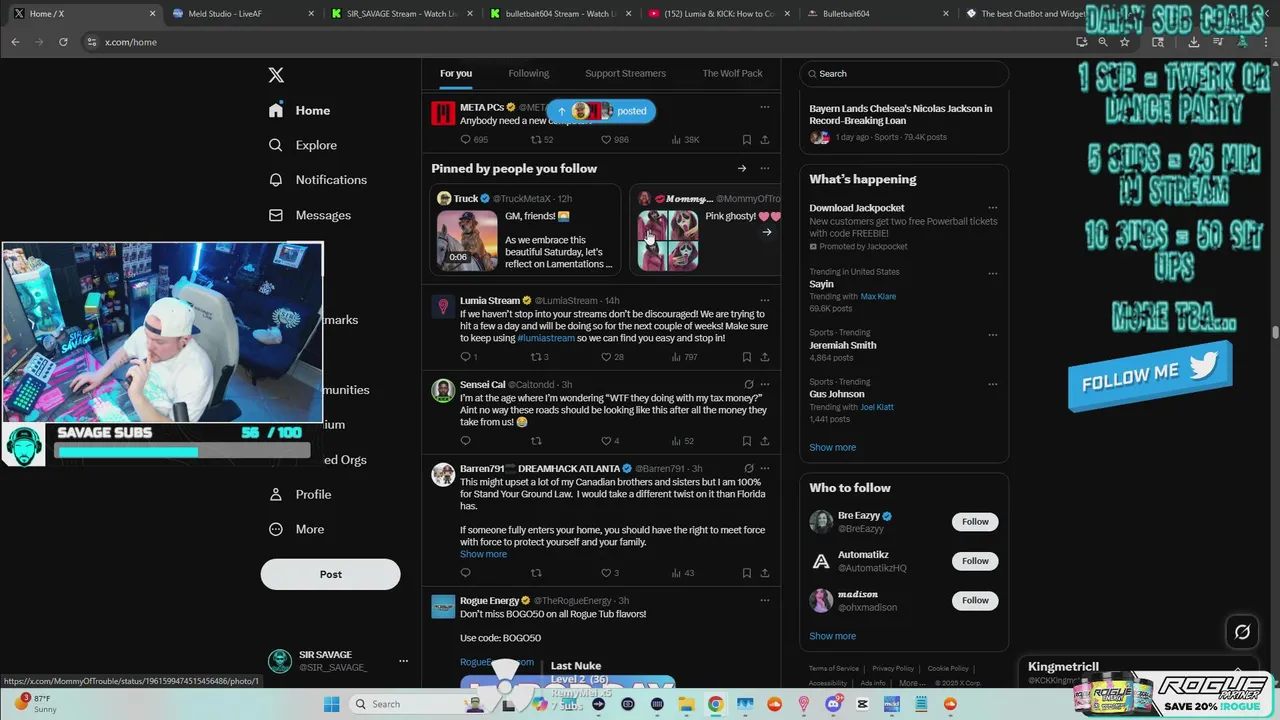Switch to the Support Streamers tab
The width and height of the screenshot is (1280, 720).
coord(625,73)
